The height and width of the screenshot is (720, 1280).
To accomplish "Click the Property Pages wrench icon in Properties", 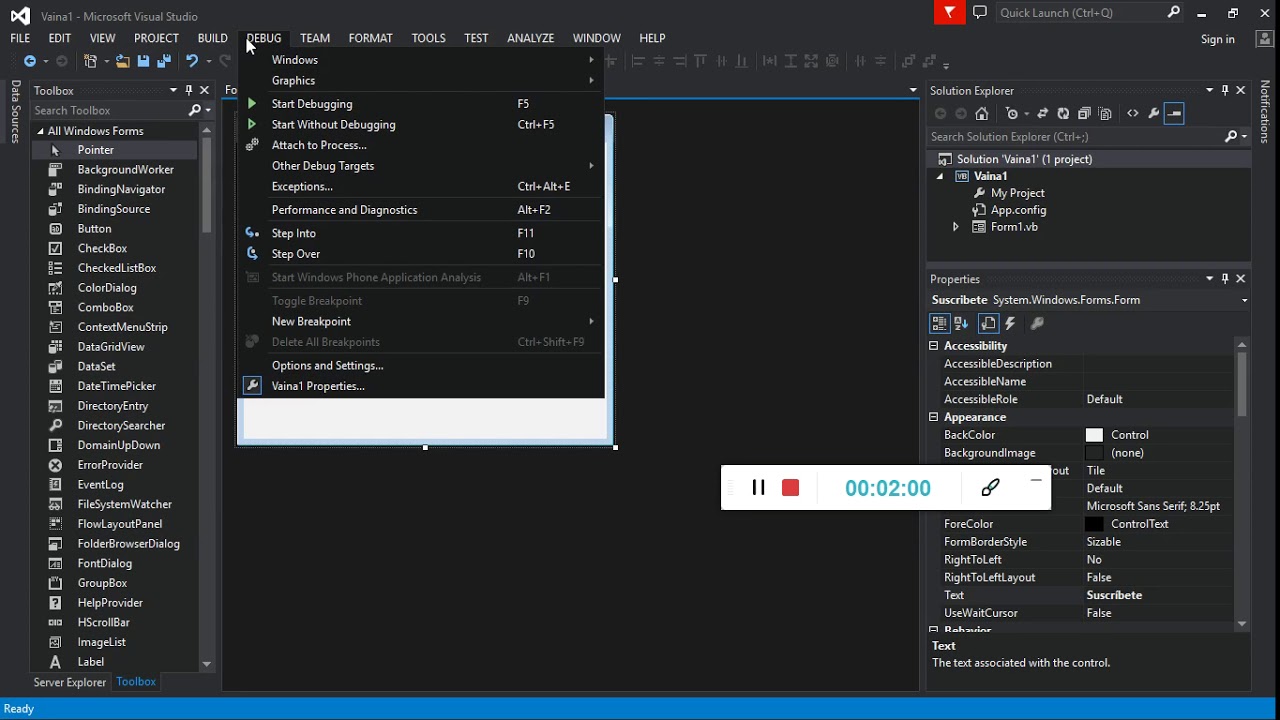I will tap(1037, 323).
